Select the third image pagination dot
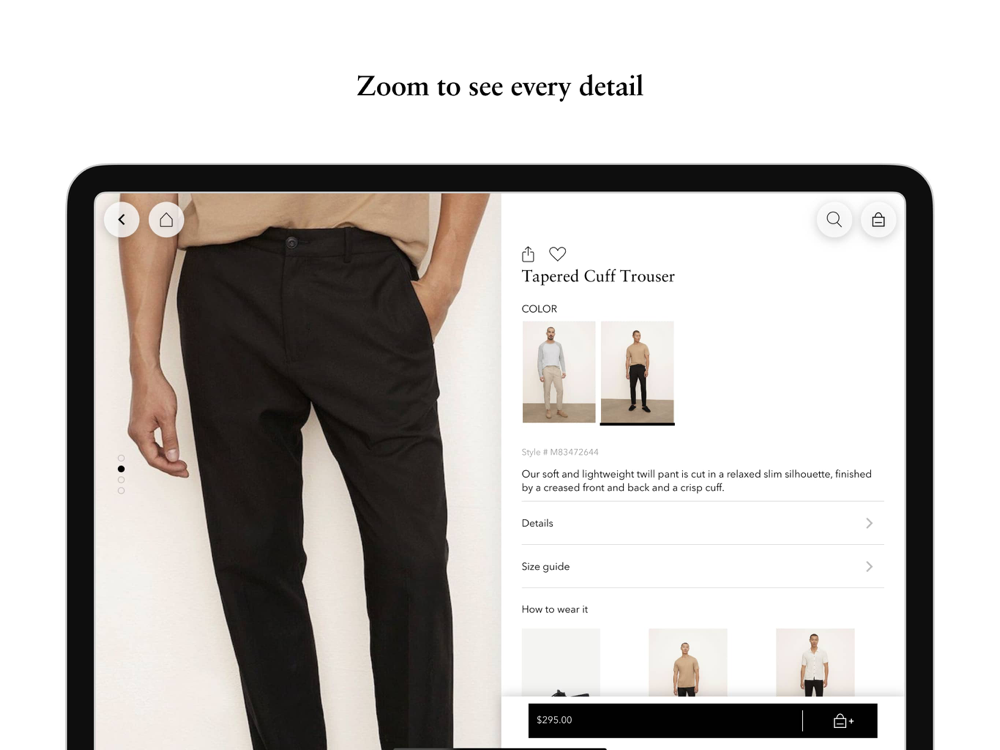 click(x=121, y=480)
